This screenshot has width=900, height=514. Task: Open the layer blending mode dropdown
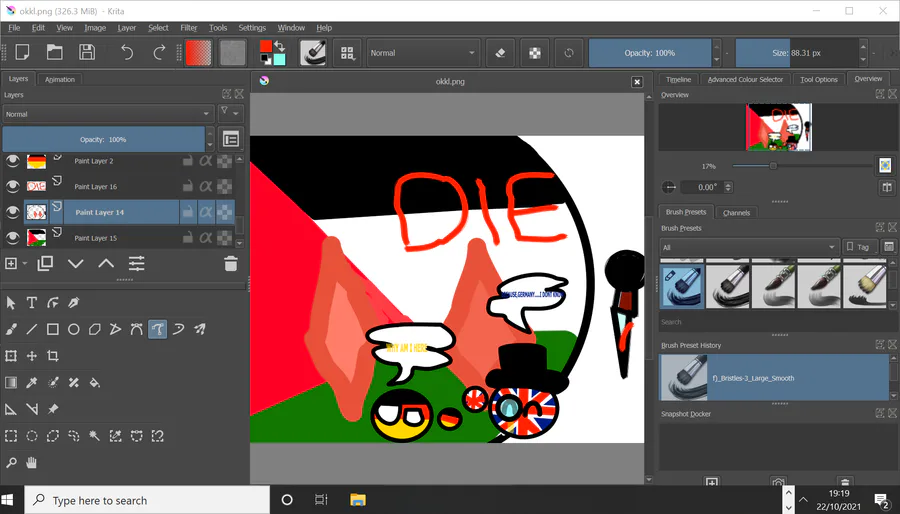[x=108, y=114]
